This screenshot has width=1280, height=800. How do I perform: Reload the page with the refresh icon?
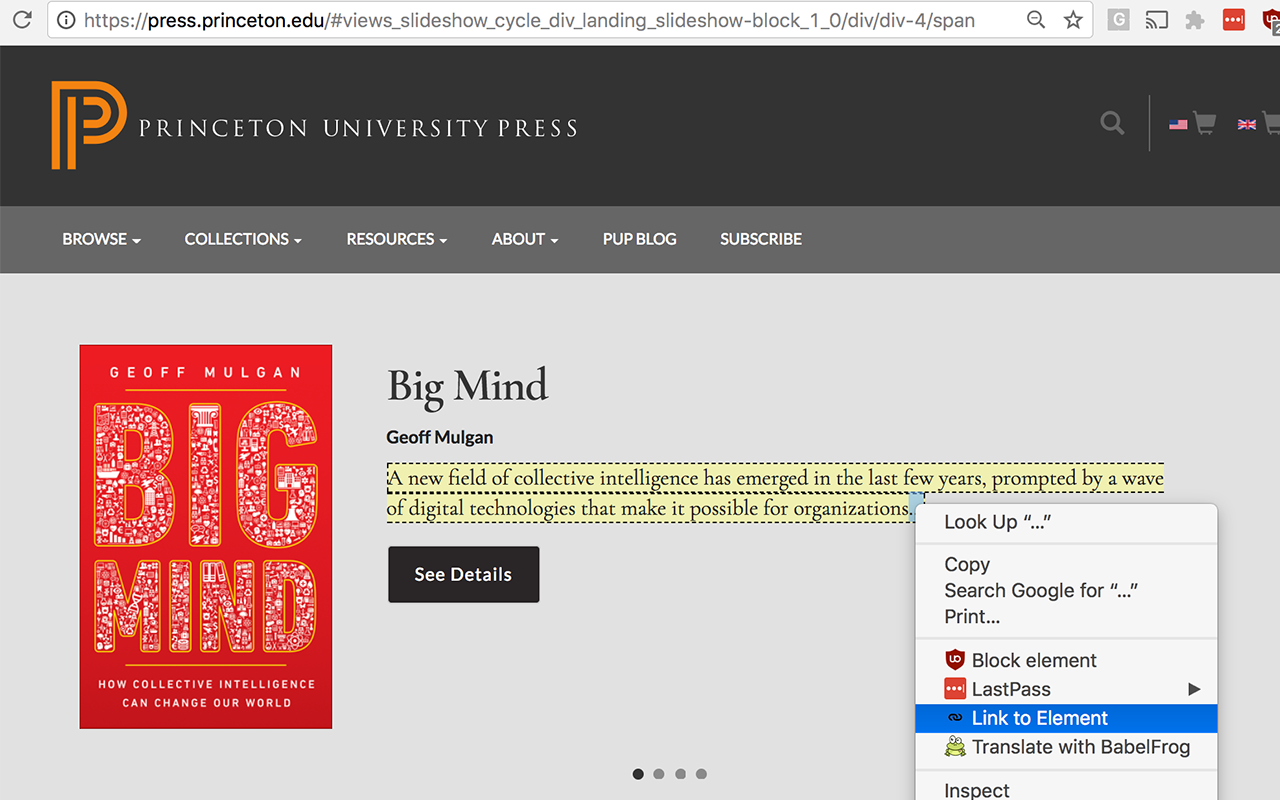[x=21, y=19]
